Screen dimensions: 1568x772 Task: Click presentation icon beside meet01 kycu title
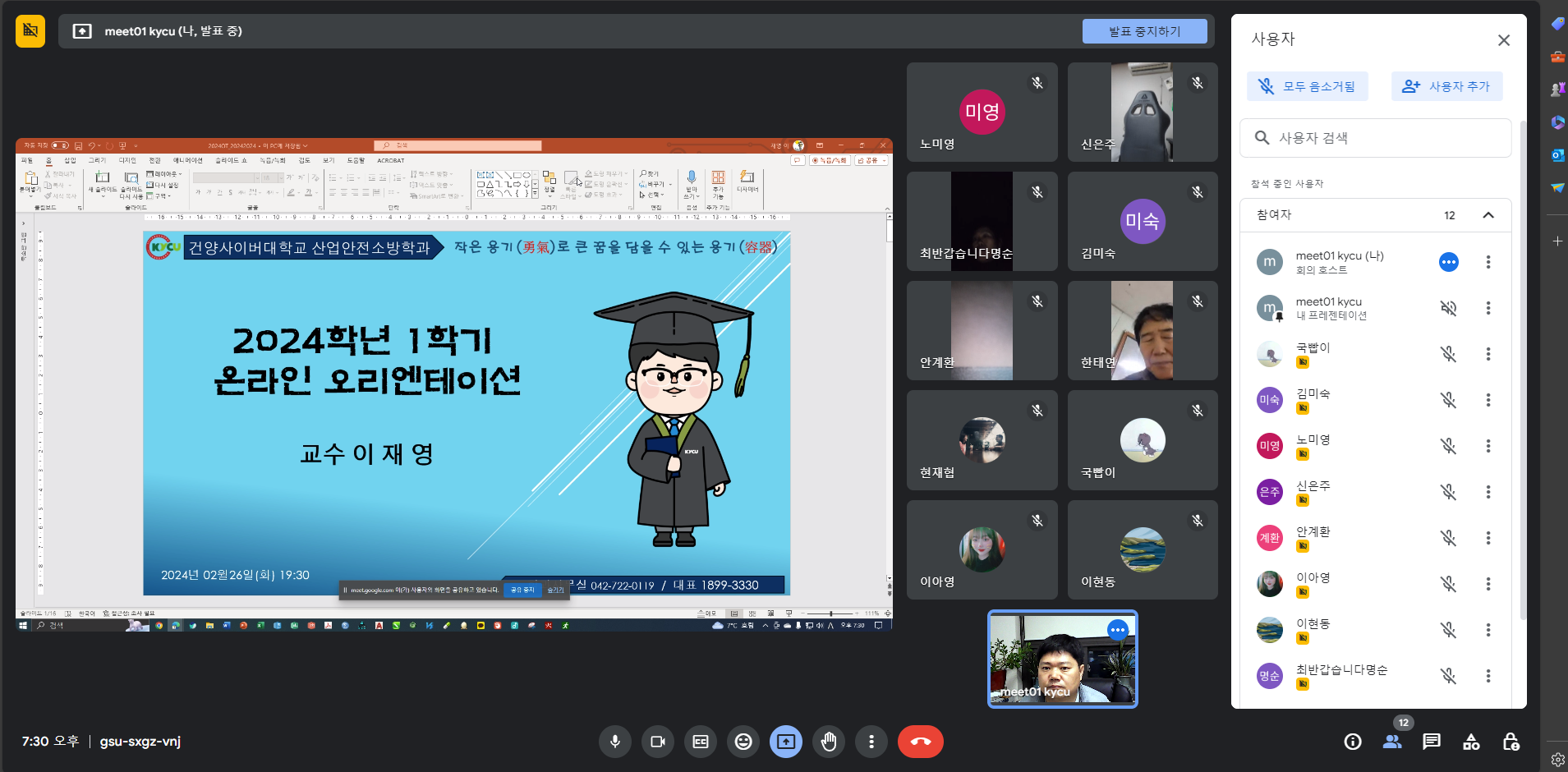82,31
